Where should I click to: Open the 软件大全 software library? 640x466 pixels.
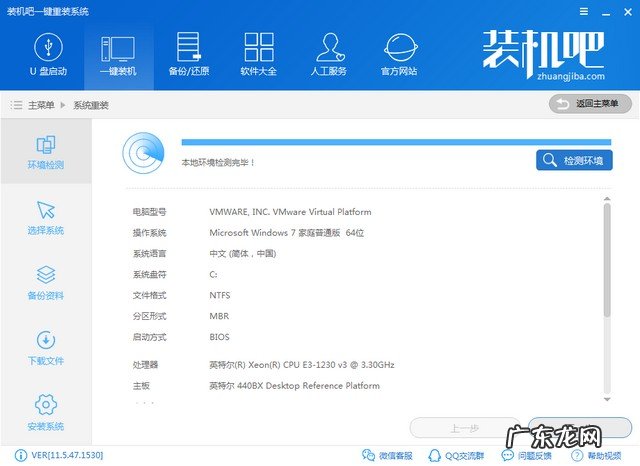tap(259, 55)
